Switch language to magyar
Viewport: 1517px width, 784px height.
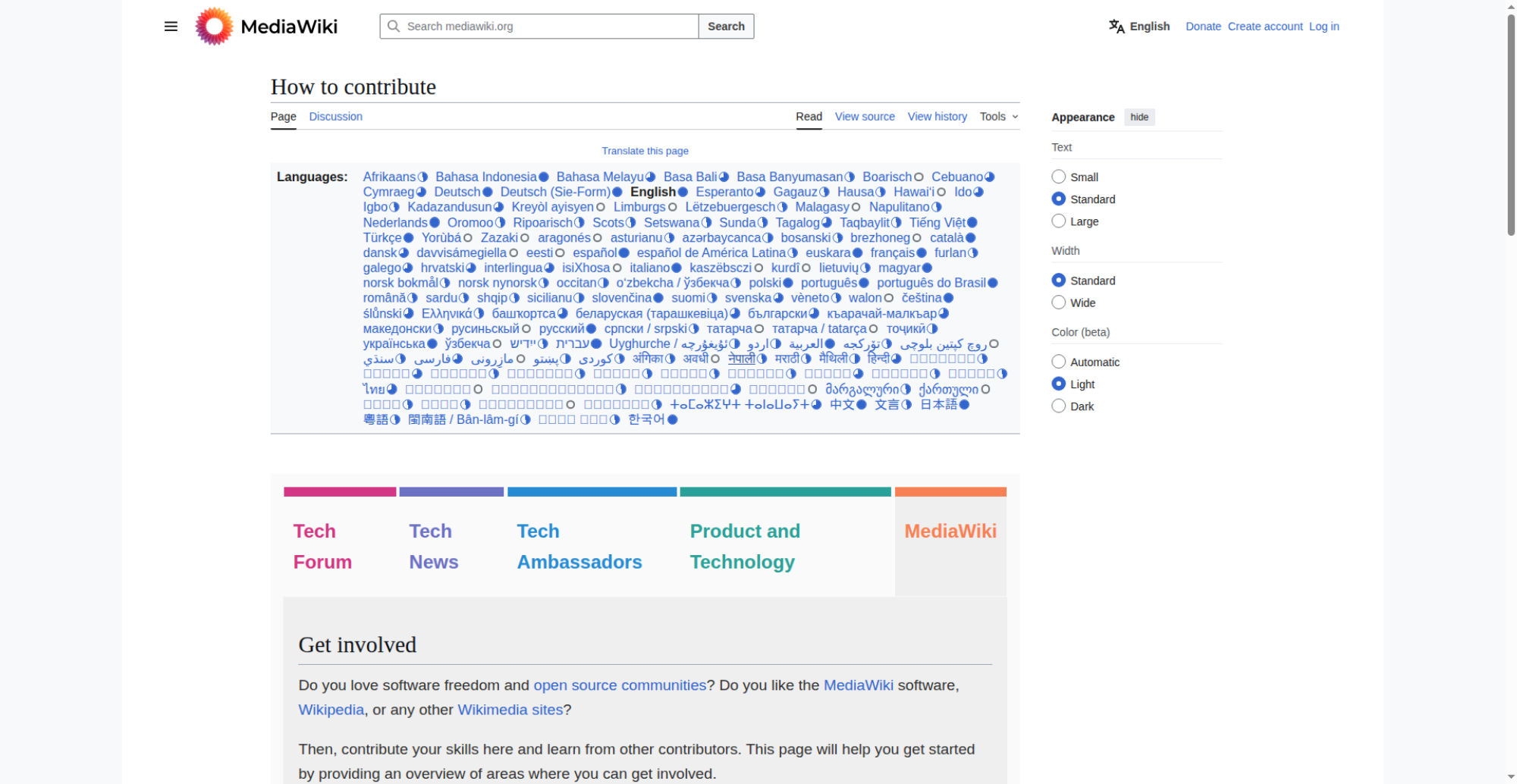(x=900, y=268)
